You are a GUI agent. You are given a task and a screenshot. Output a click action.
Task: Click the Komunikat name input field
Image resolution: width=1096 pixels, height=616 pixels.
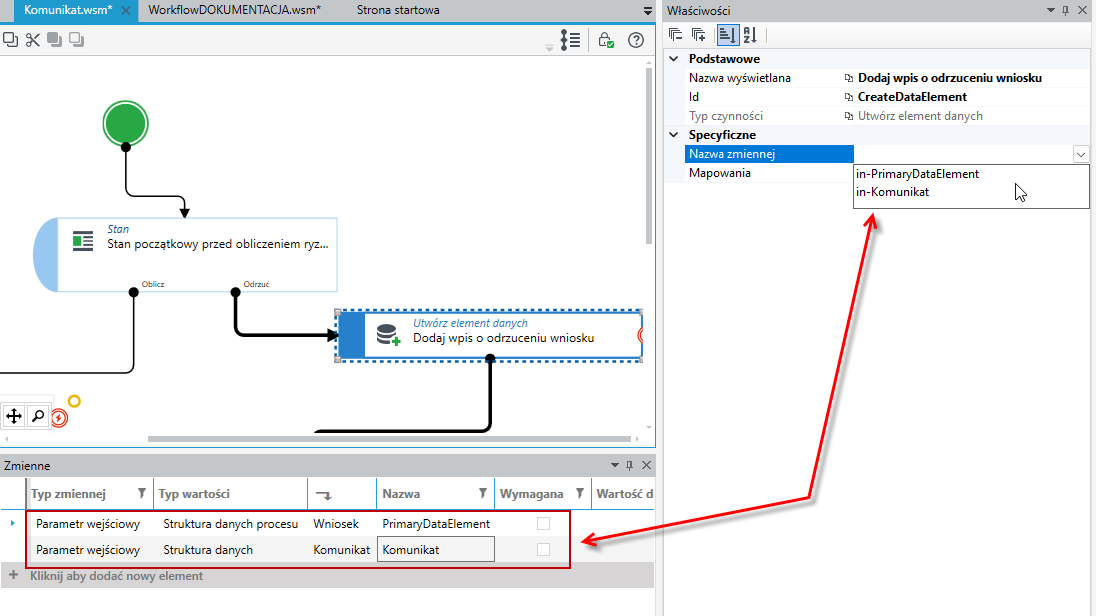pyautogui.click(x=435, y=550)
